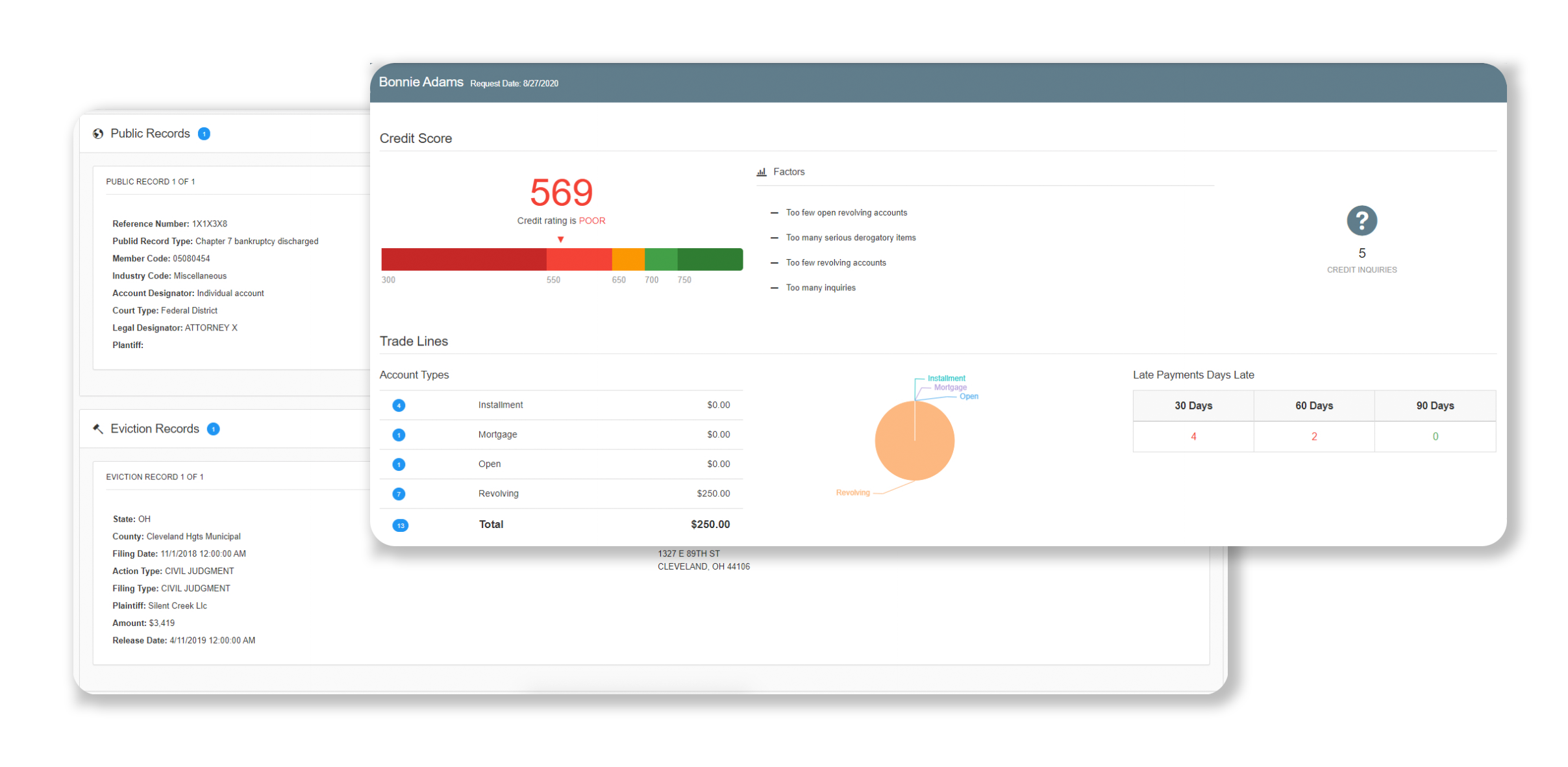Viewport: 1568px width, 767px height.
Task: Expand the Eviction Records section header
Action: click(155, 429)
